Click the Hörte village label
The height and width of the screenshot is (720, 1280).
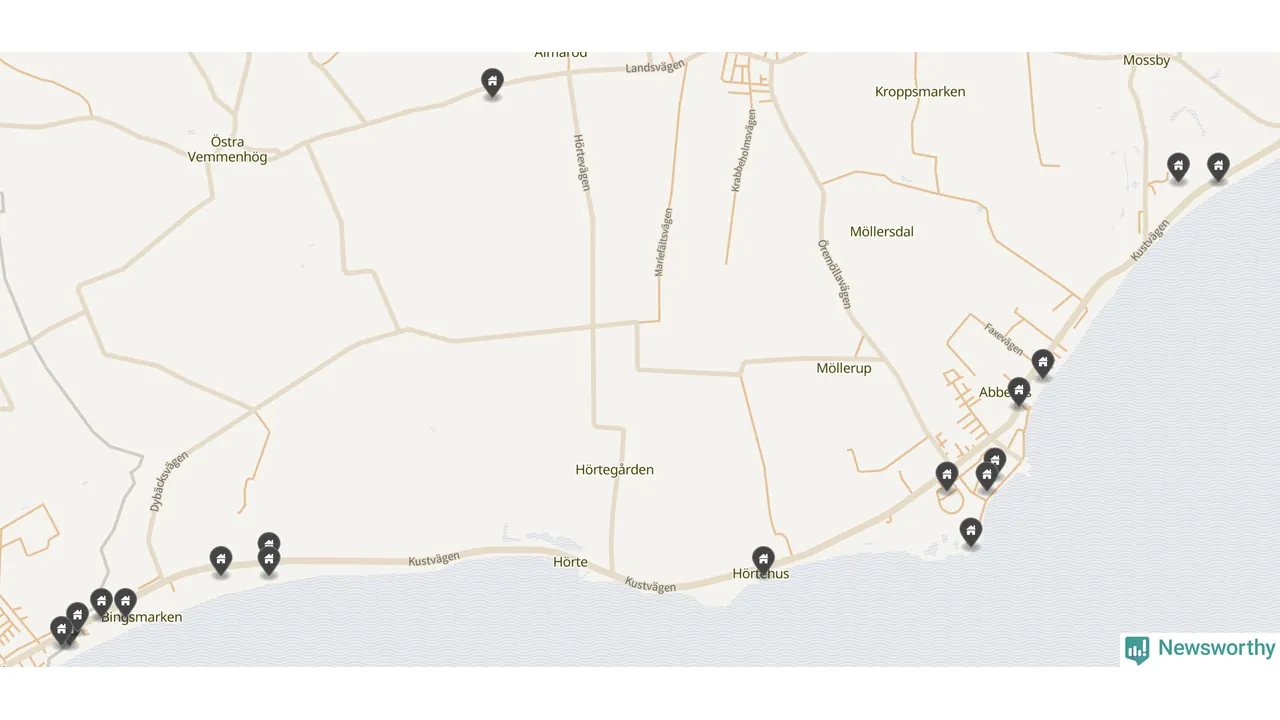(x=570, y=562)
